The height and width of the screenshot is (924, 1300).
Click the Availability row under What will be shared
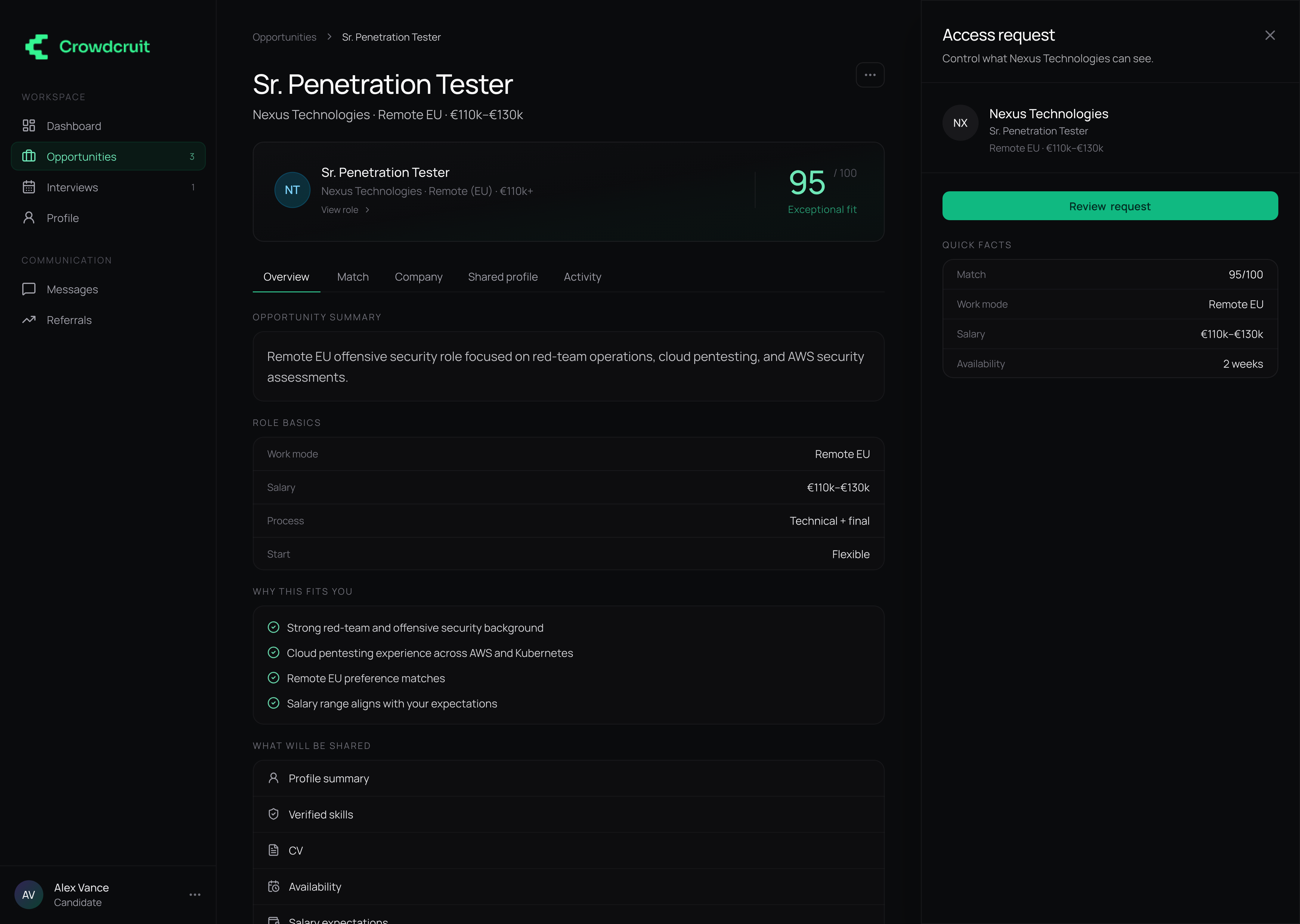pyautogui.click(x=568, y=886)
